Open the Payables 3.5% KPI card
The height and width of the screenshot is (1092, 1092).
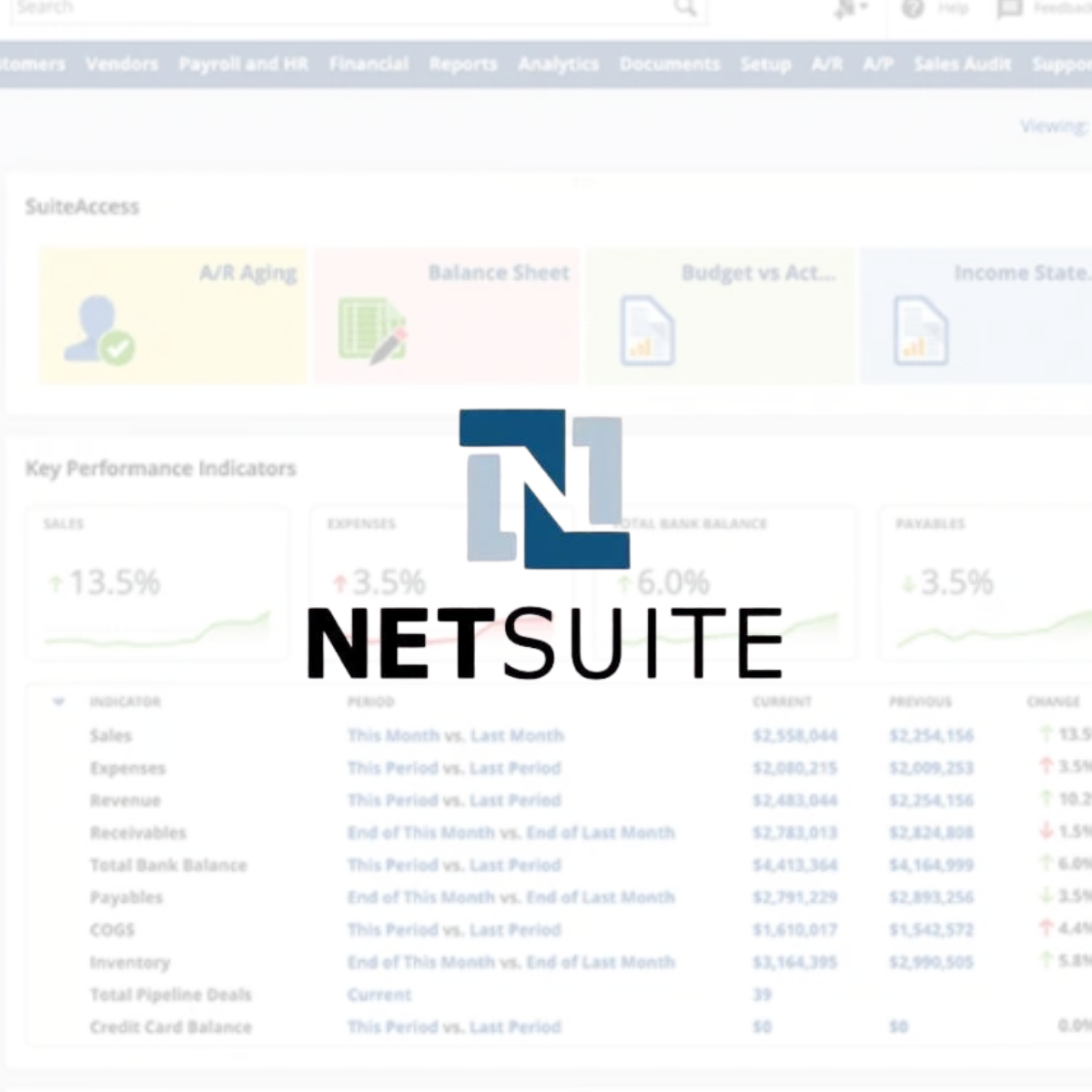(x=986, y=582)
